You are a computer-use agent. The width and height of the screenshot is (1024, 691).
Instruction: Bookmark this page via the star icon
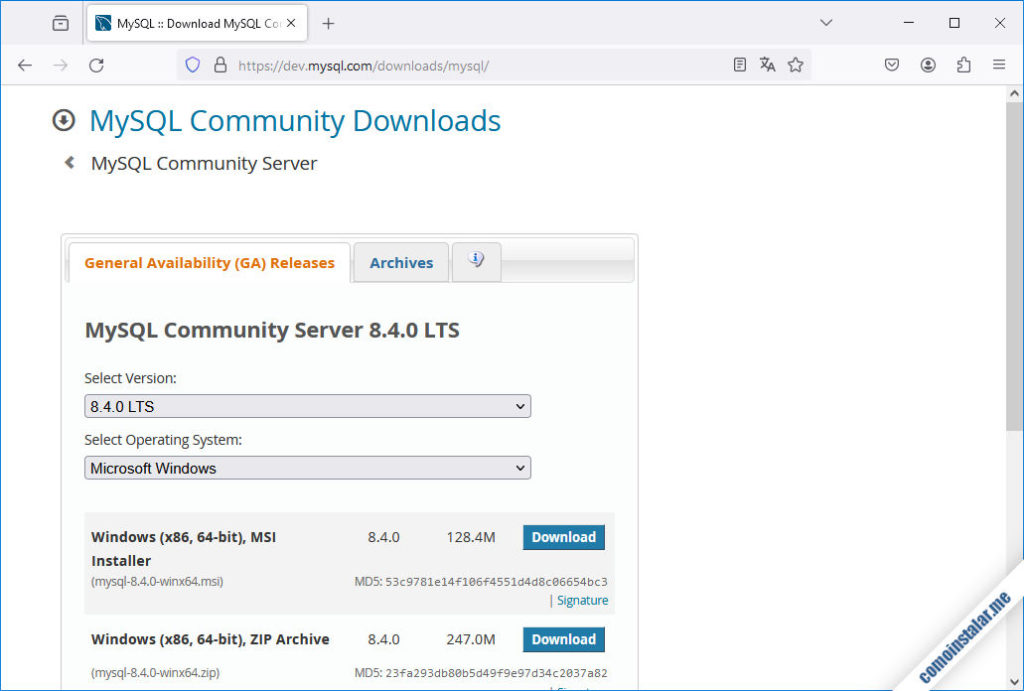tap(796, 64)
